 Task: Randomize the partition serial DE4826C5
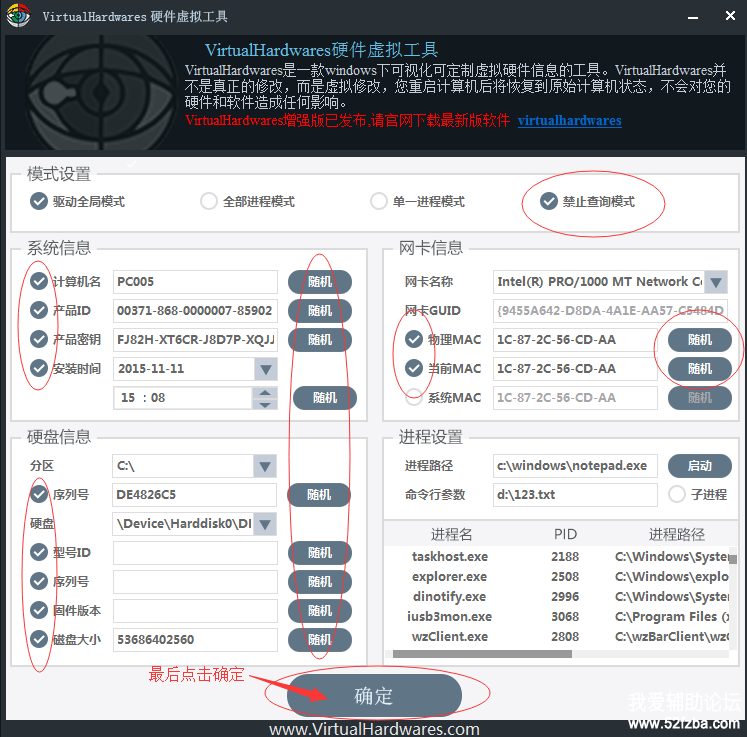pyautogui.click(x=319, y=495)
